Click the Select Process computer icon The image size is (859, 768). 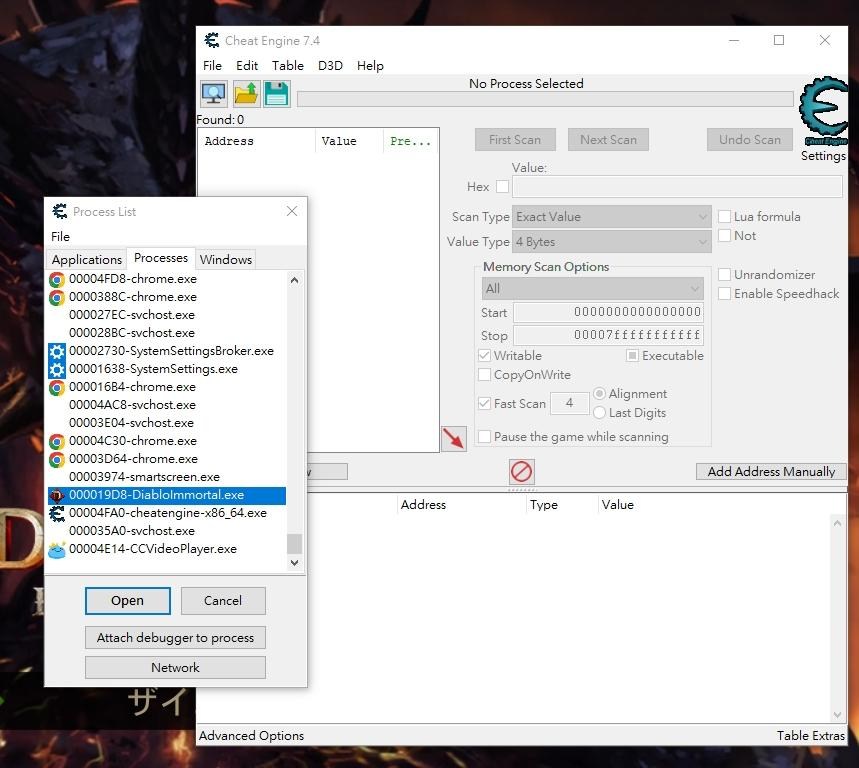coord(214,94)
